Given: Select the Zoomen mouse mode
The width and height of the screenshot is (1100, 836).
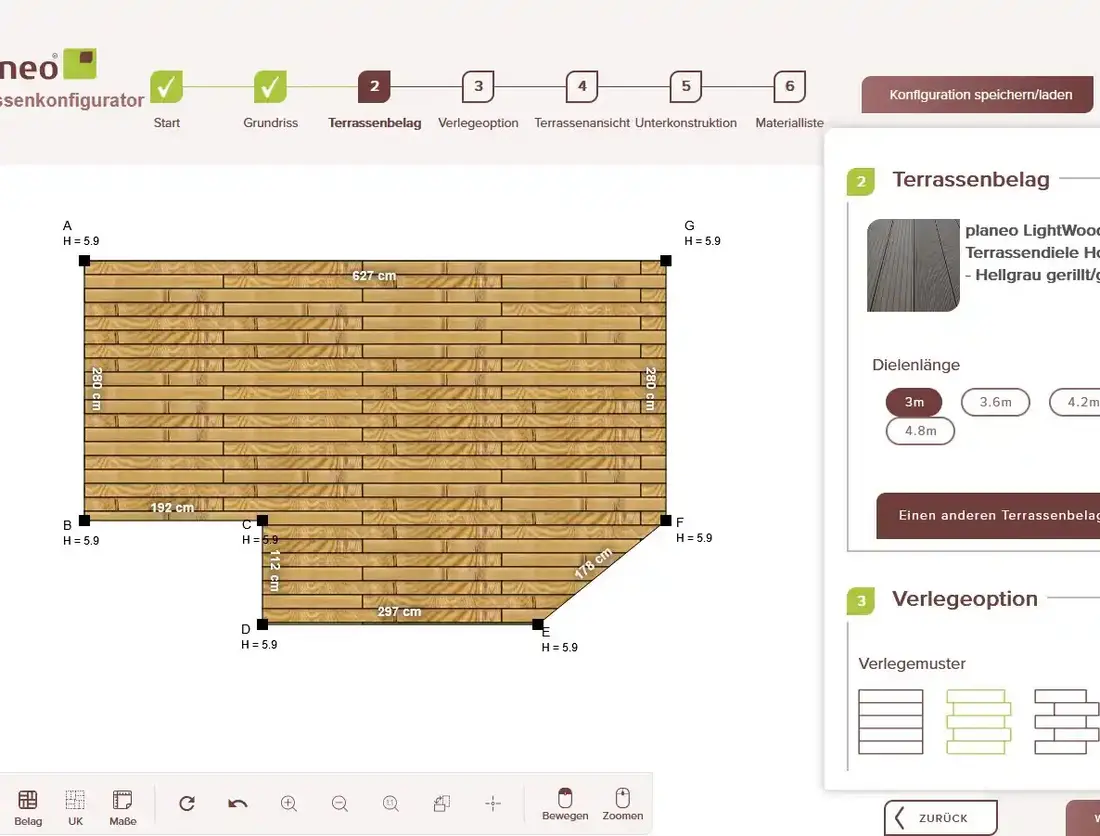Looking at the screenshot, I should [622, 801].
